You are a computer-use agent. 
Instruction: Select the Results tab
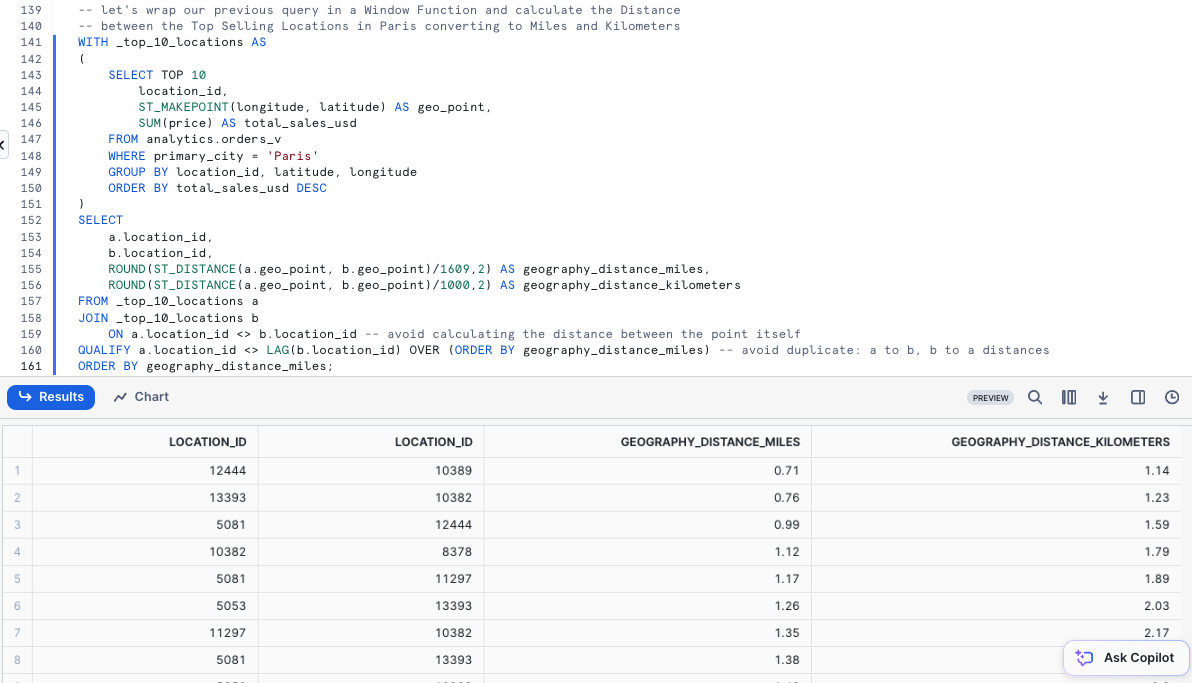[51, 397]
